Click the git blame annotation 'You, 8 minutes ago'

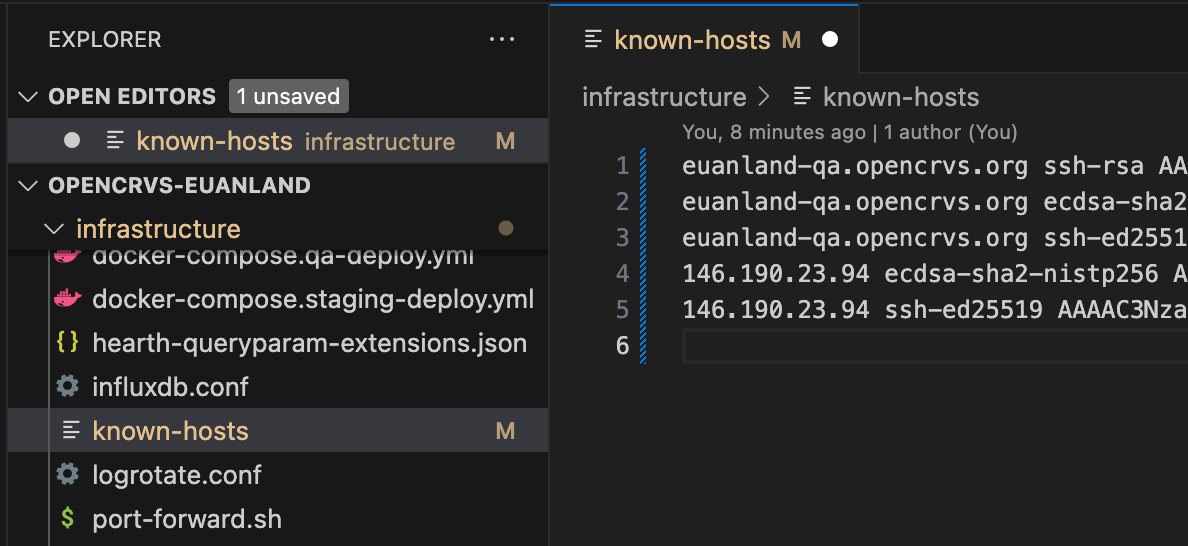(x=773, y=132)
